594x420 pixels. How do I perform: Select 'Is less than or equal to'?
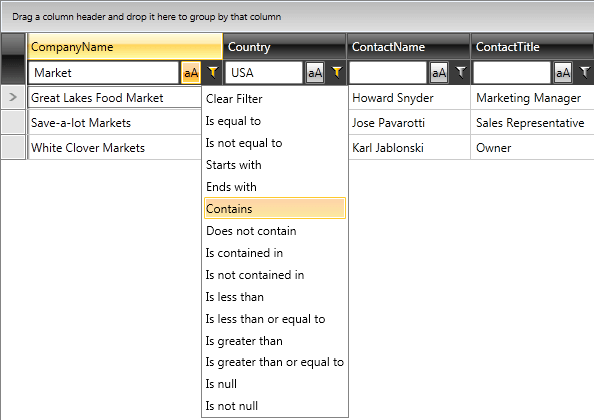tap(275, 319)
